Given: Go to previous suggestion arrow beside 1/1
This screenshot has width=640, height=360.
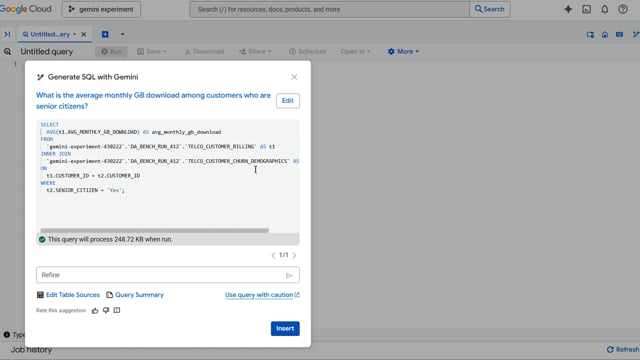Looking at the screenshot, I should pyautogui.click(x=273, y=256).
